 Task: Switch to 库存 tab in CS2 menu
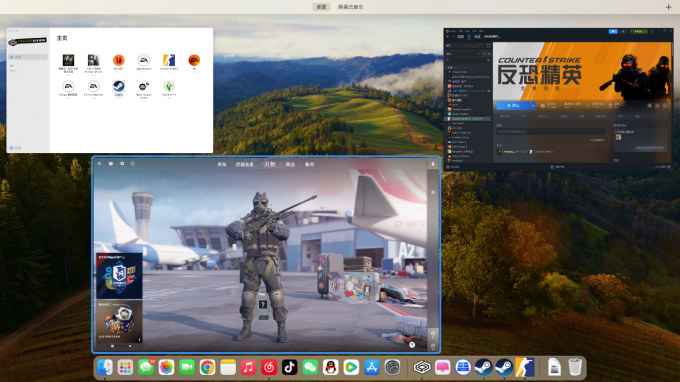(222, 164)
